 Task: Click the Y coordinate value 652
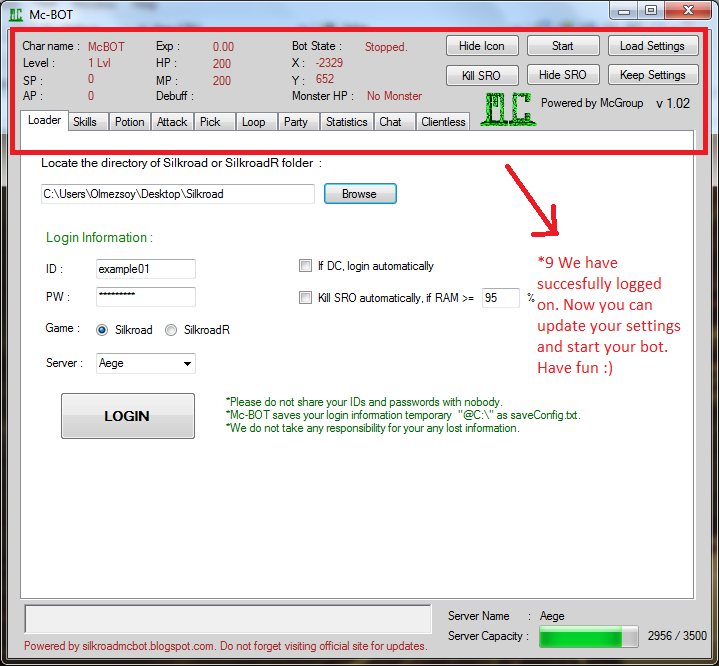[325, 79]
